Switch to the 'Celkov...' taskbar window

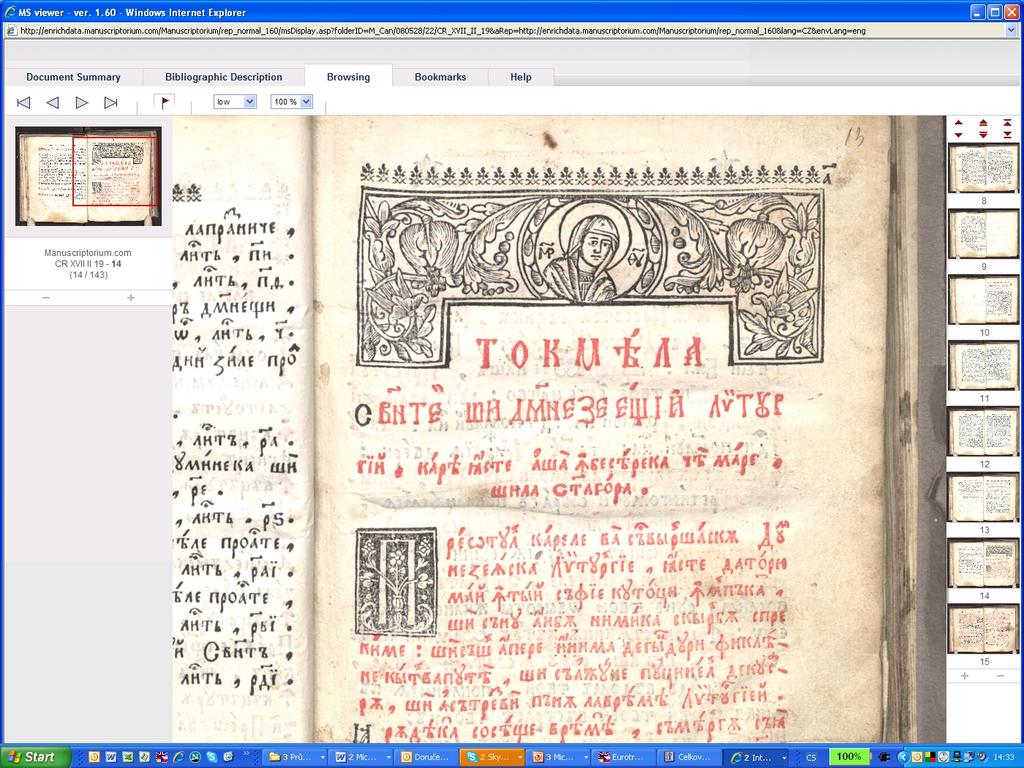click(x=688, y=757)
